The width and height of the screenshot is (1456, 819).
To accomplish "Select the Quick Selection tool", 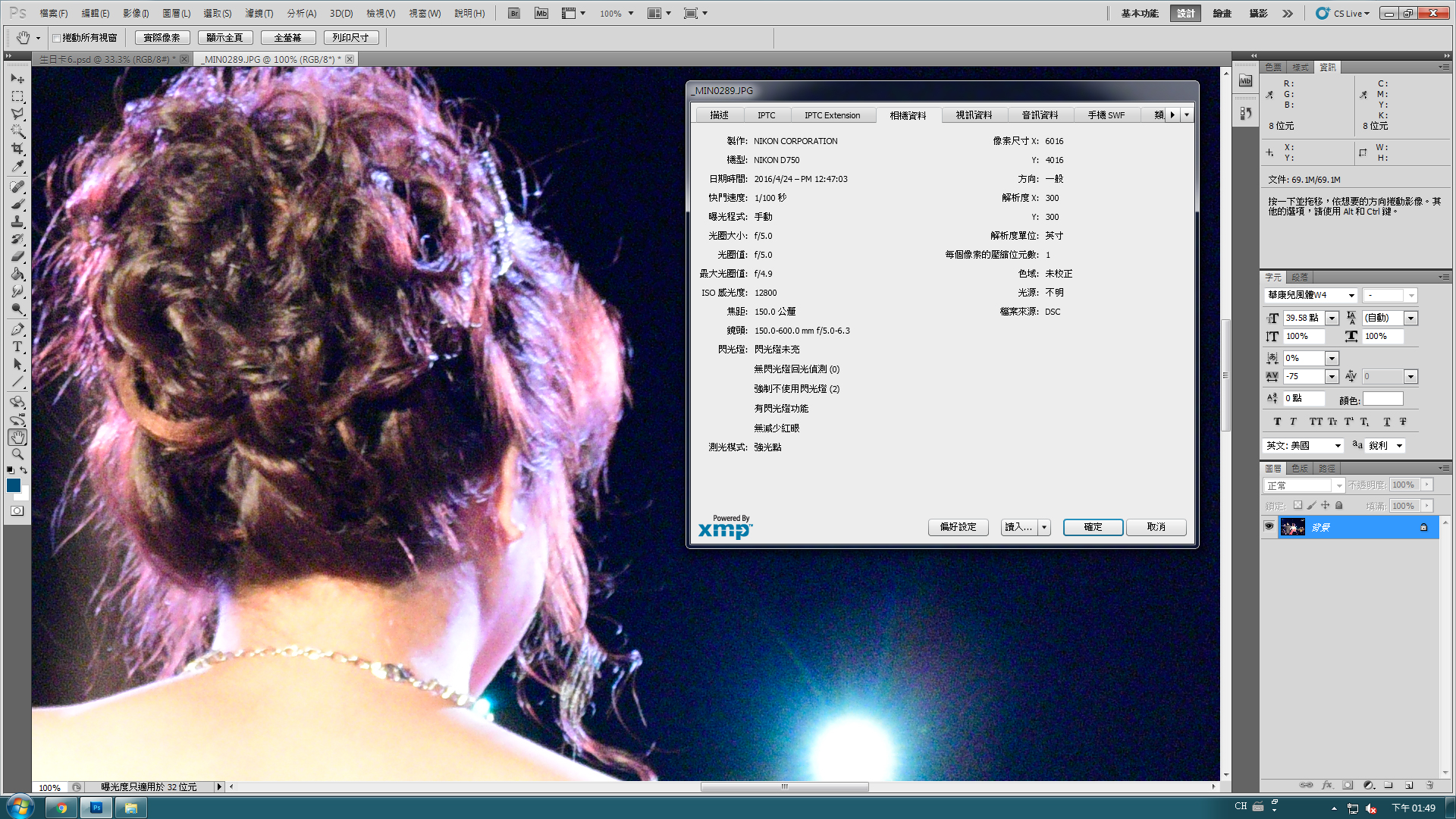I will [x=17, y=131].
